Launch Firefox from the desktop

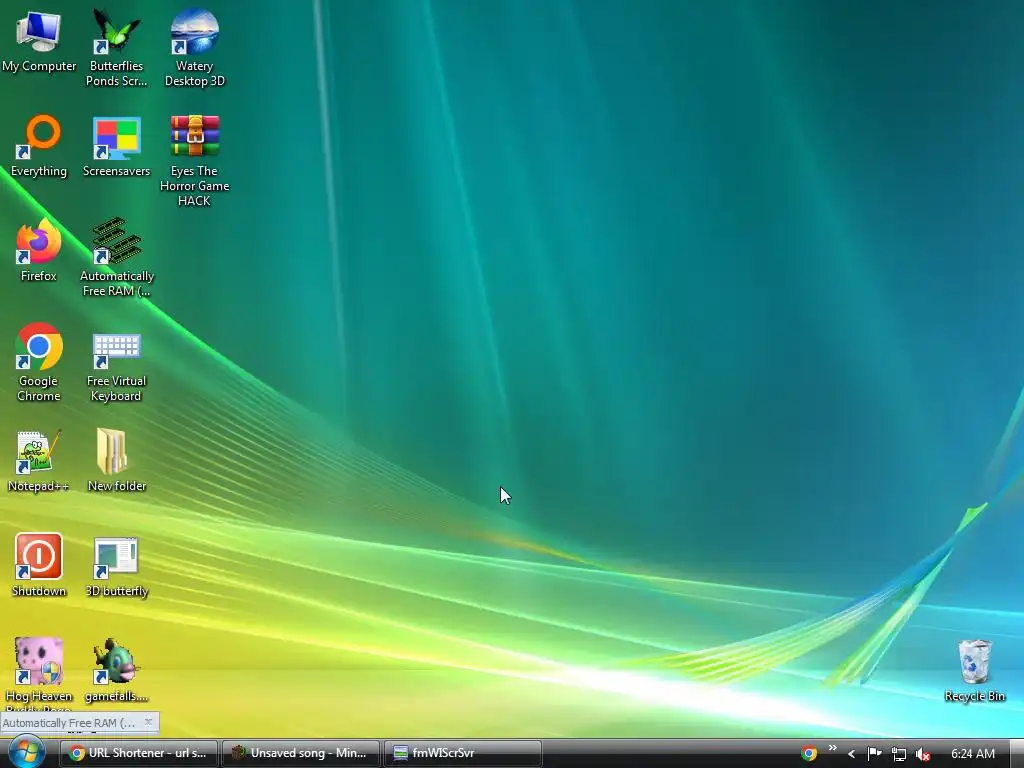pos(39,251)
